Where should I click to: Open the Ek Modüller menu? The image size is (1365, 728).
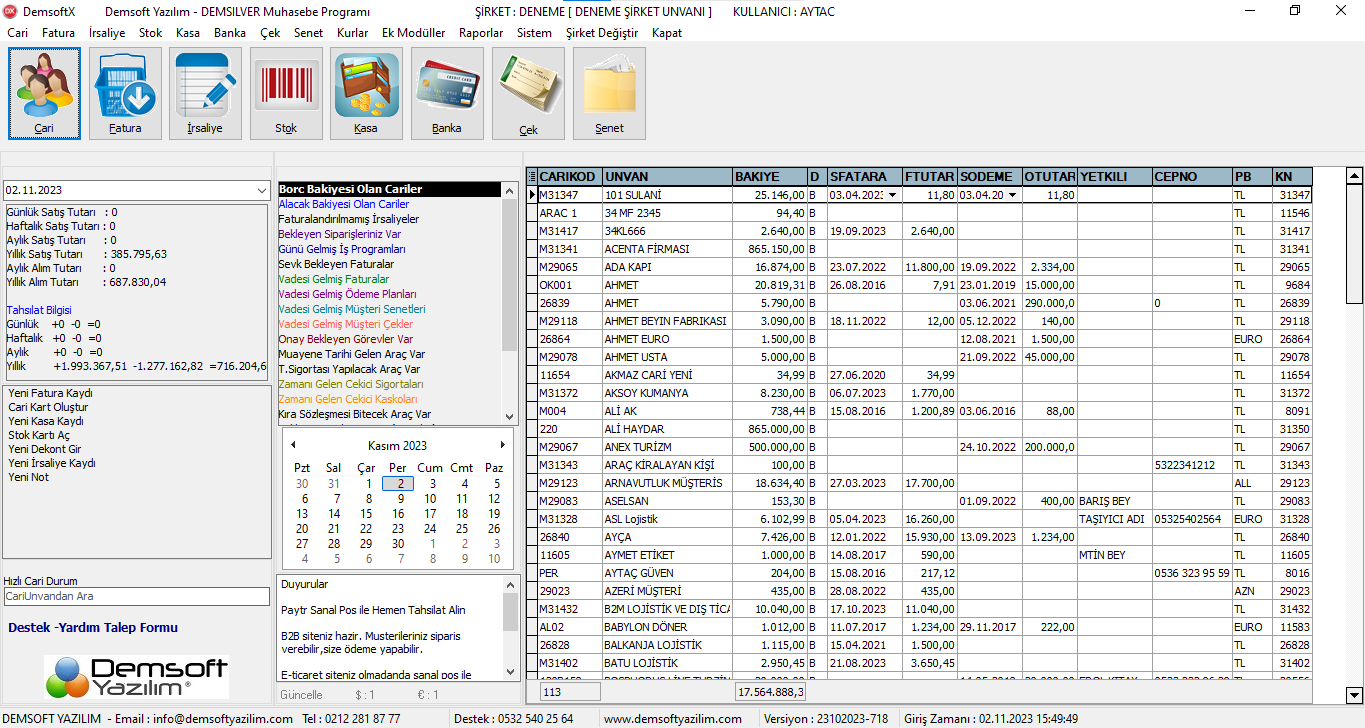pos(413,33)
